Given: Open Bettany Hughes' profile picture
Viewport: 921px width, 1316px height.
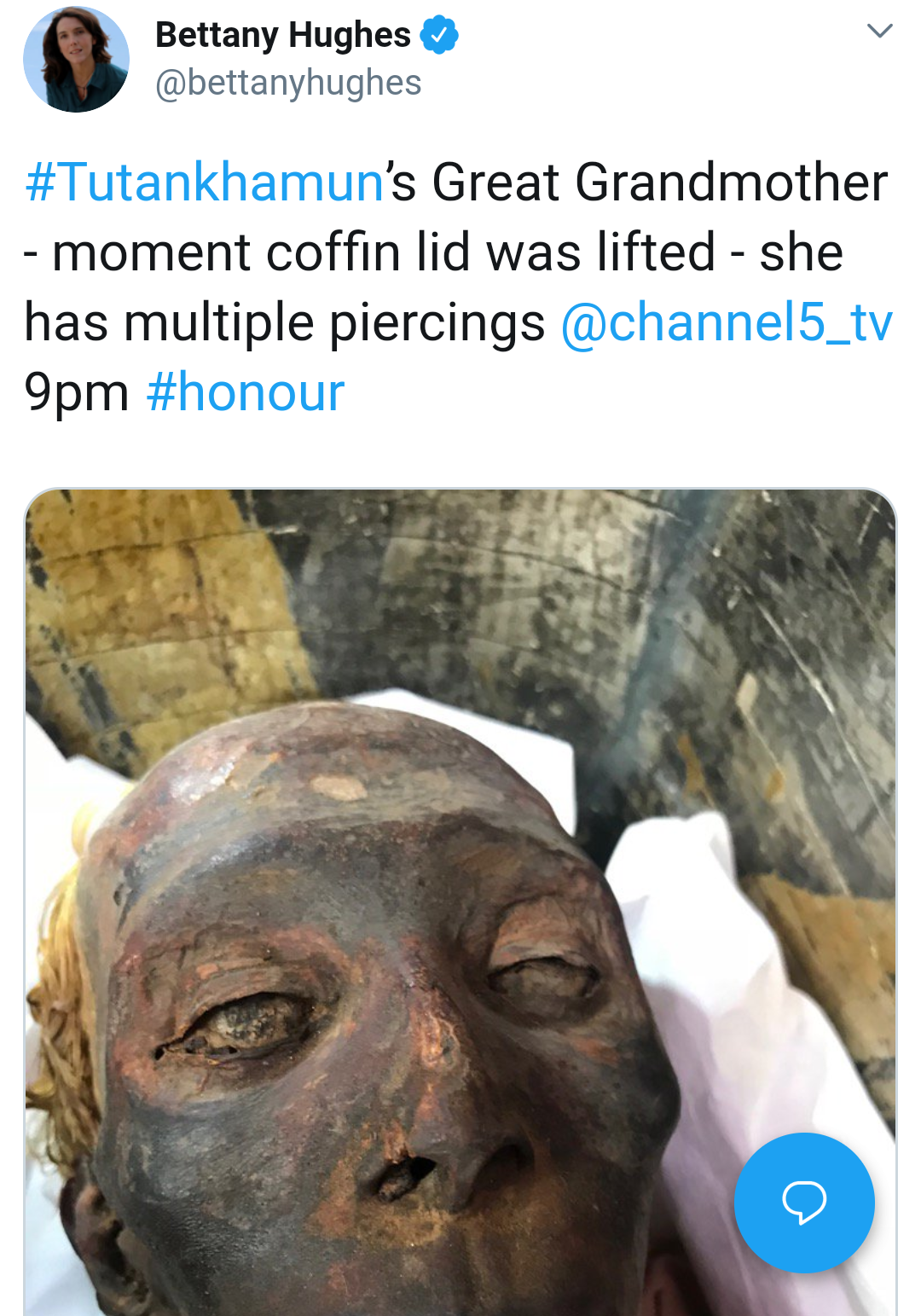Looking at the screenshot, I should [77, 60].
